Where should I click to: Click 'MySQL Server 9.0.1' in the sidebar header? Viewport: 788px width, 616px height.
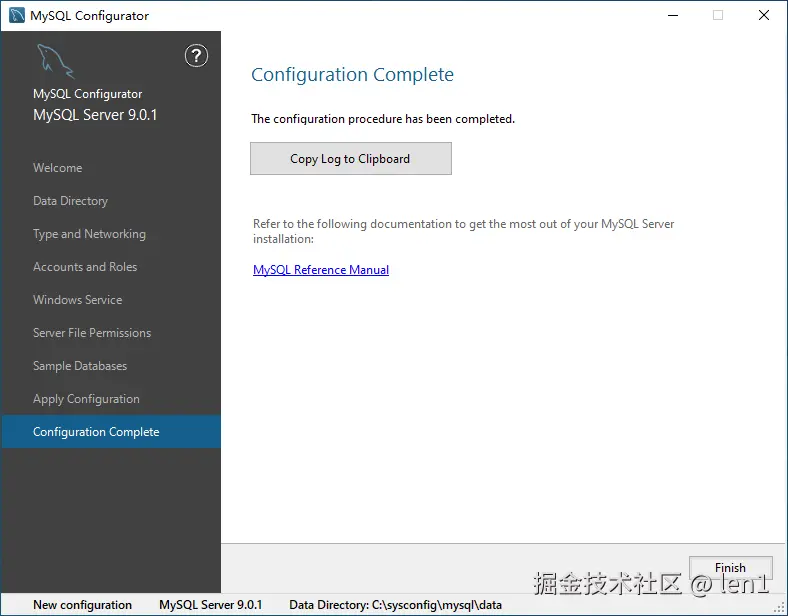(95, 115)
